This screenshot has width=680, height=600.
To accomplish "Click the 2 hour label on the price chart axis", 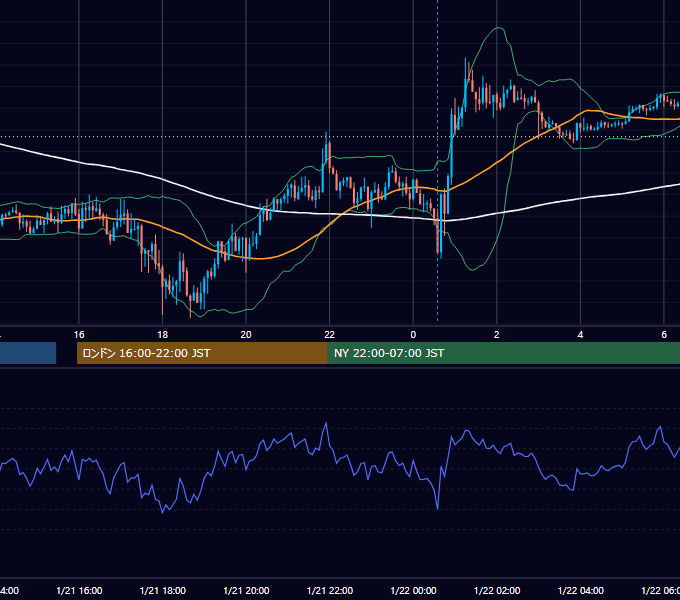I will 497,335.
